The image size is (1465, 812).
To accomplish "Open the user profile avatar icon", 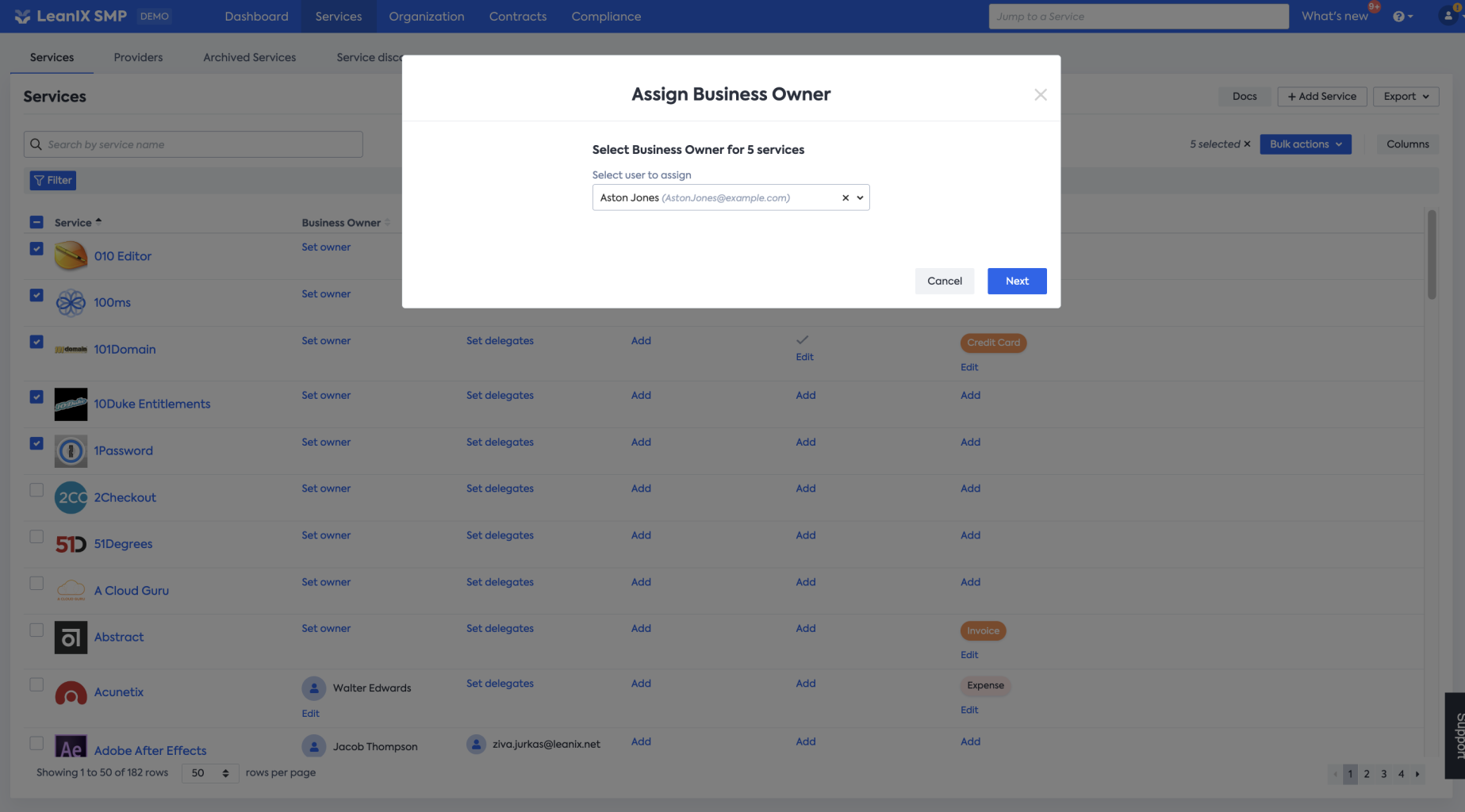I will click(1448, 16).
